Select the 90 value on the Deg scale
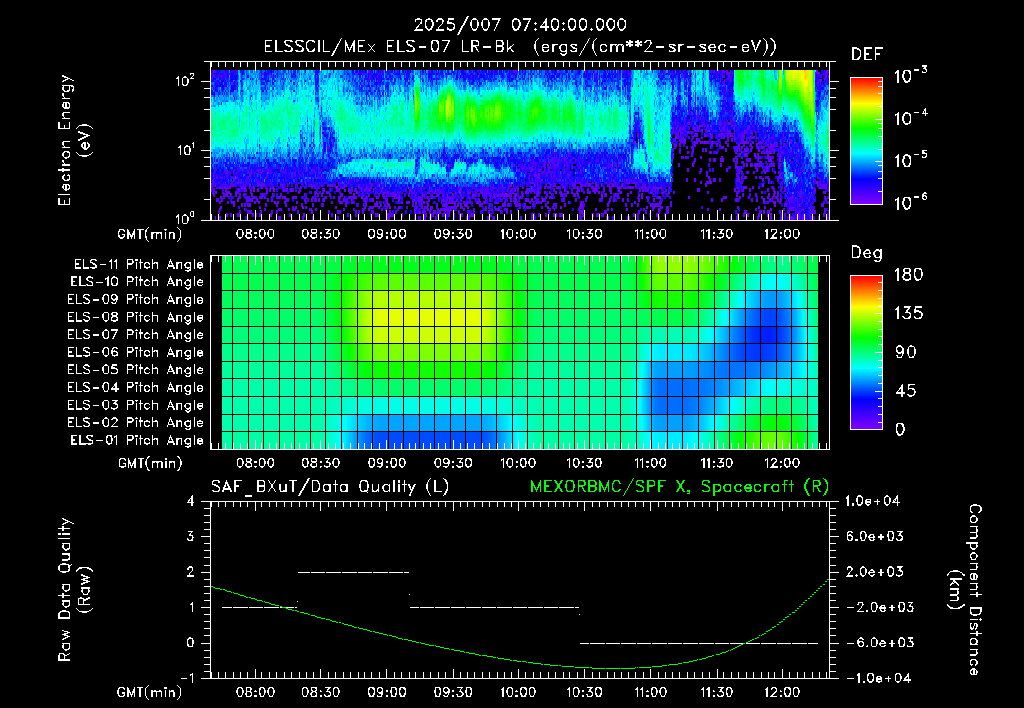This screenshot has width=1024, height=708. pos(904,352)
